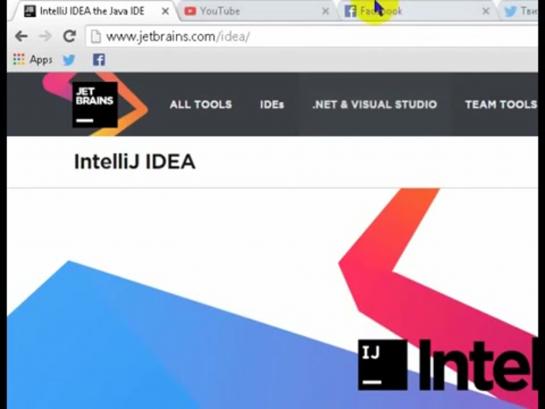Open the Apps grid shortcut
This screenshot has height=409, width=545.
click(x=33, y=59)
